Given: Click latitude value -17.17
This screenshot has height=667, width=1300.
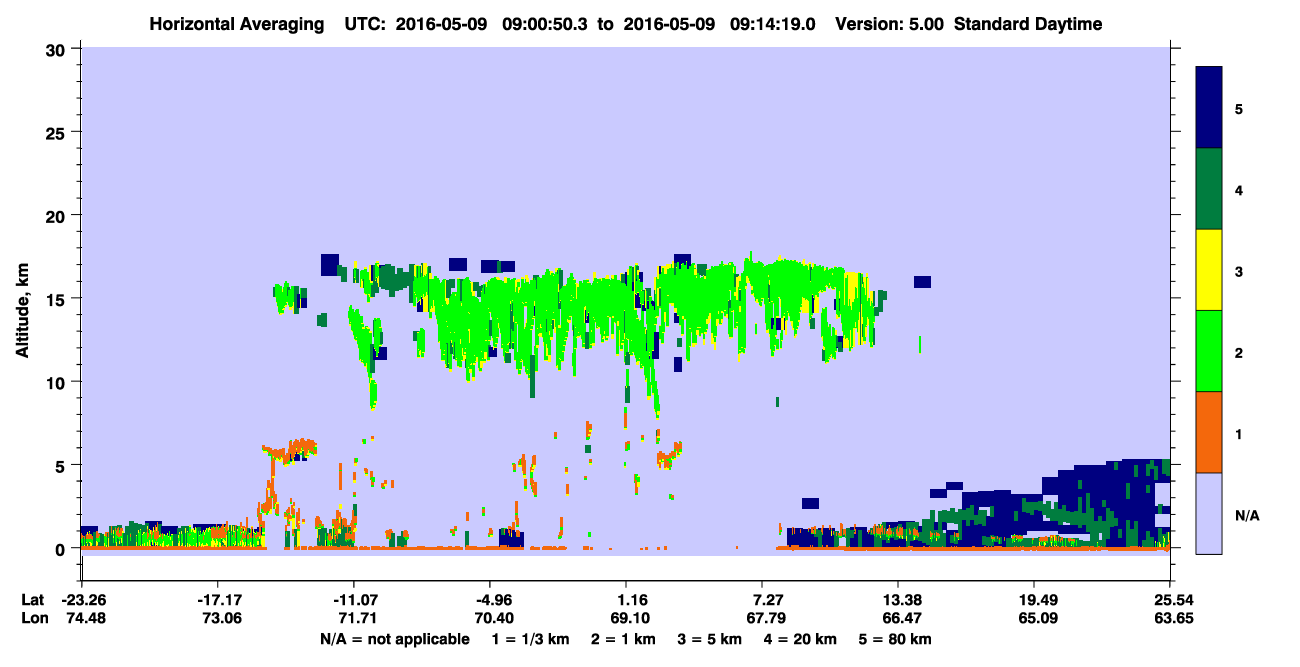Looking at the screenshot, I should tap(217, 600).
